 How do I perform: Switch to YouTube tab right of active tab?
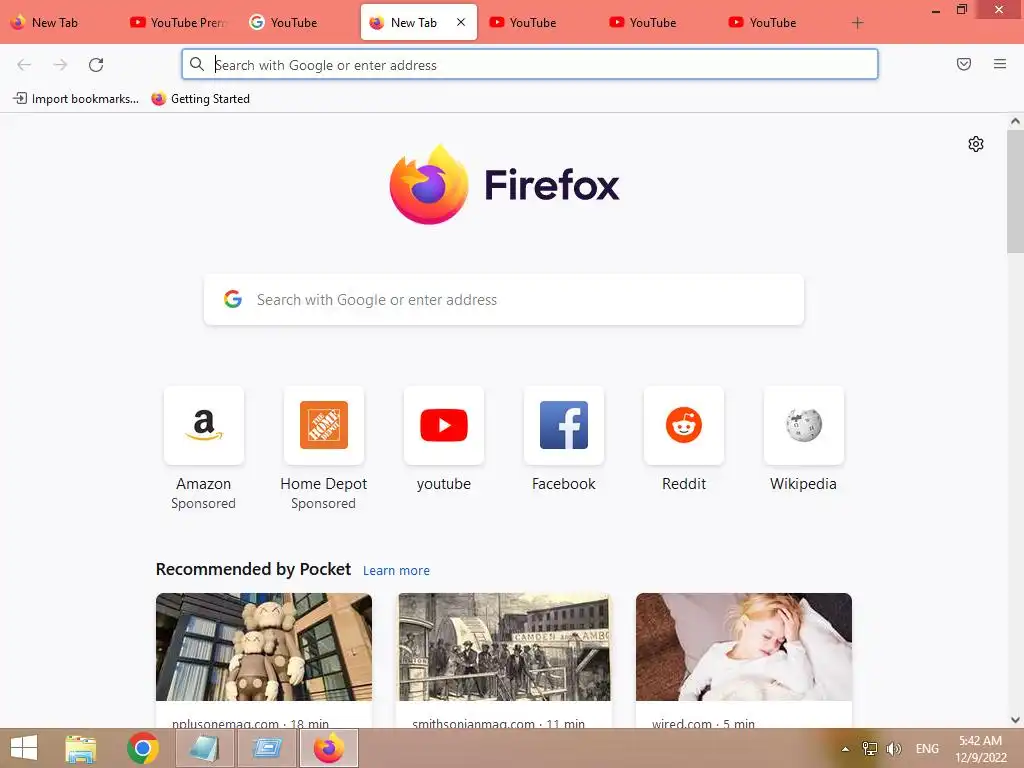coord(539,22)
